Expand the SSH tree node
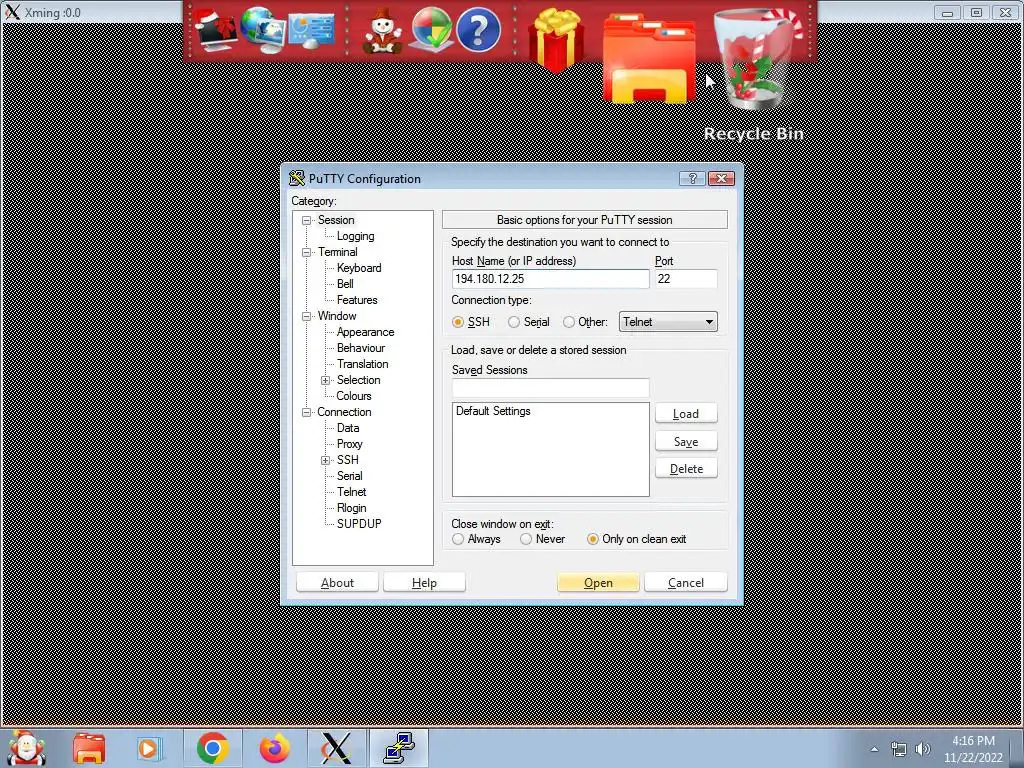 (325, 461)
